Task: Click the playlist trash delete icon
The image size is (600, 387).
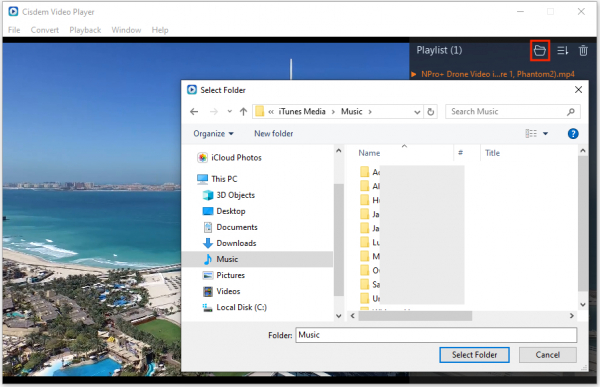Action: (x=583, y=50)
